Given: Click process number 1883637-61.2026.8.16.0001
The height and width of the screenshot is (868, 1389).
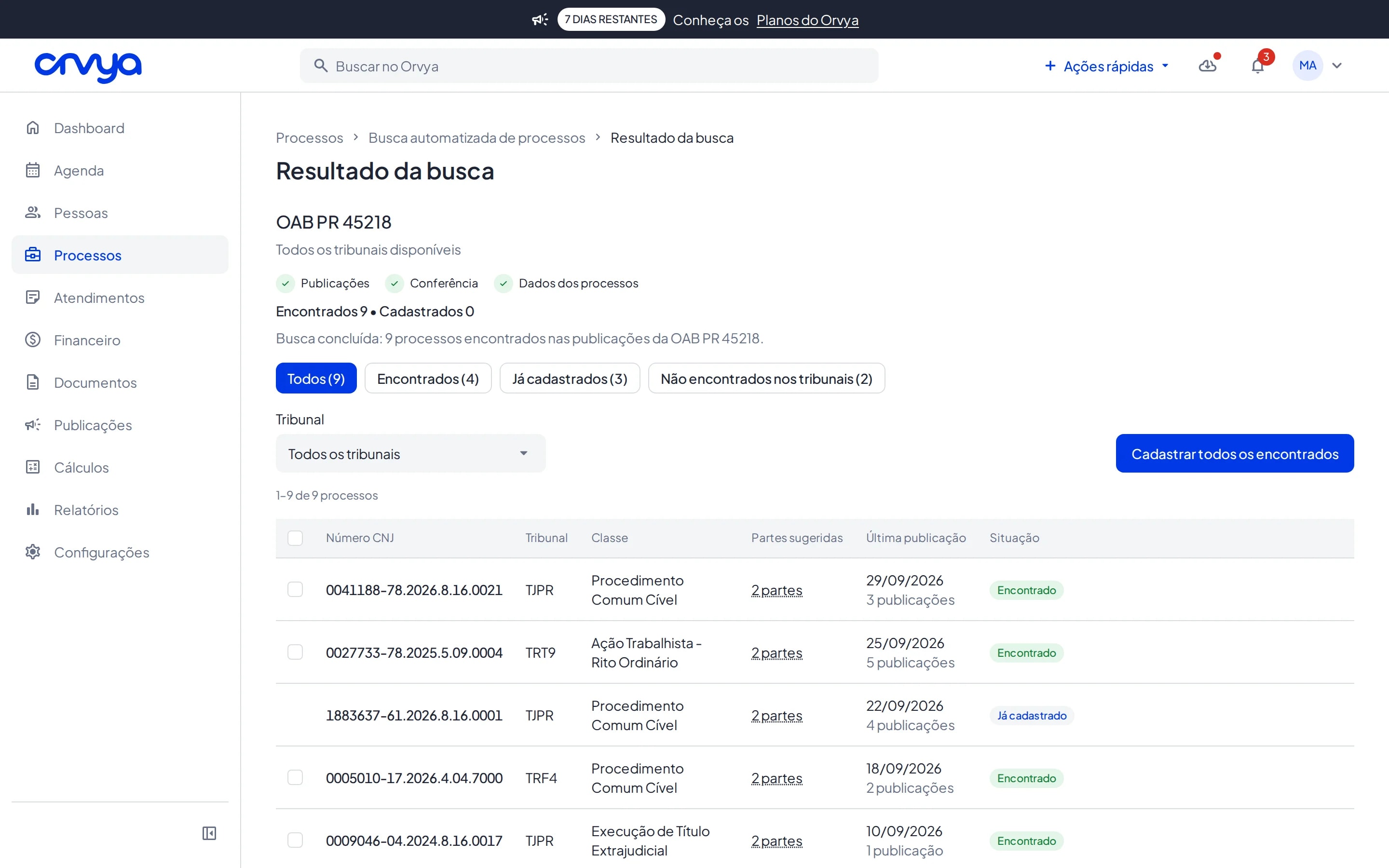Looking at the screenshot, I should click(414, 715).
